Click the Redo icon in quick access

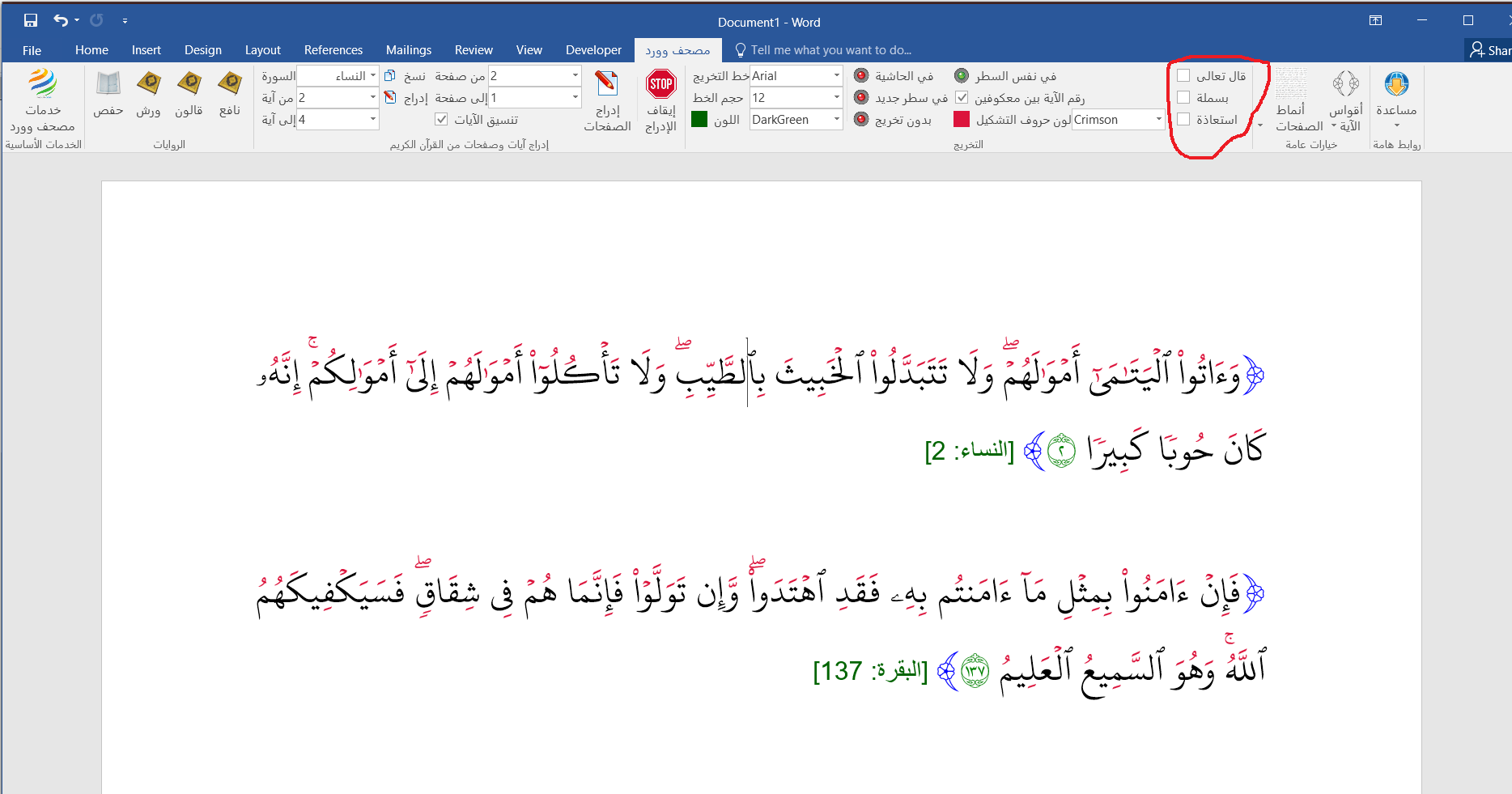coord(96,20)
